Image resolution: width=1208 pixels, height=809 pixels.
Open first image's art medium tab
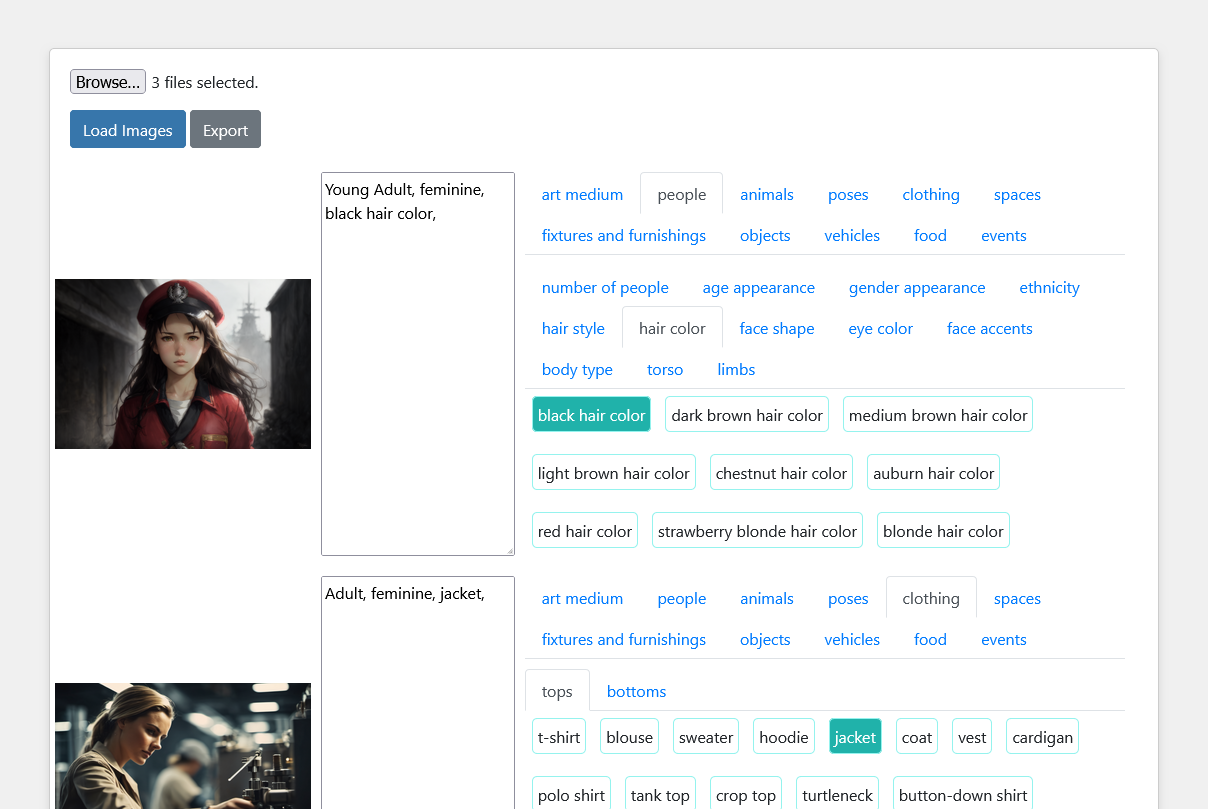[x=582, y=194]
